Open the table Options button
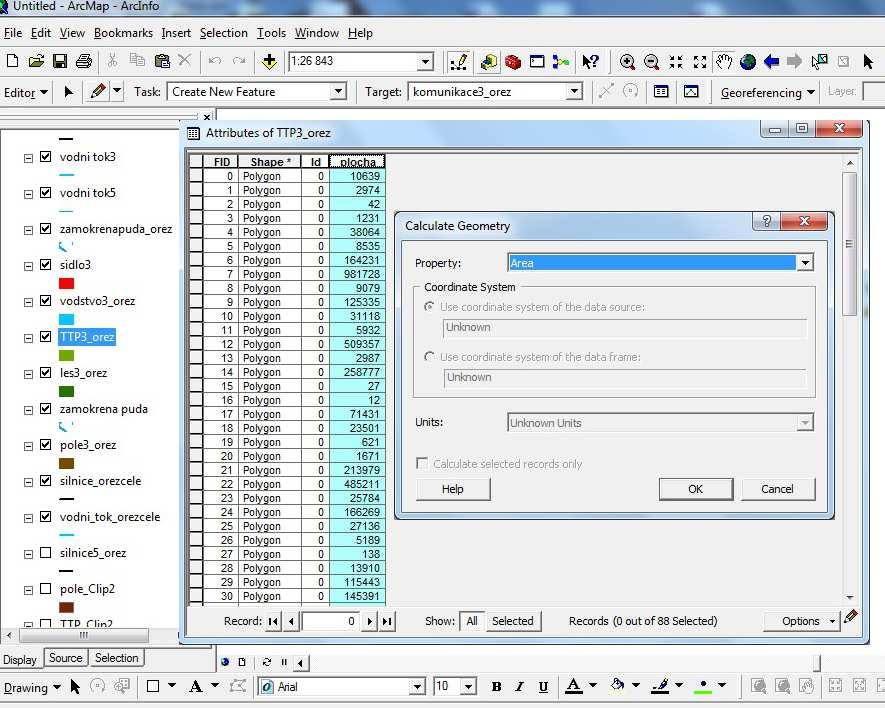Screen dimensions: 885x708 (x=800, y=621)
